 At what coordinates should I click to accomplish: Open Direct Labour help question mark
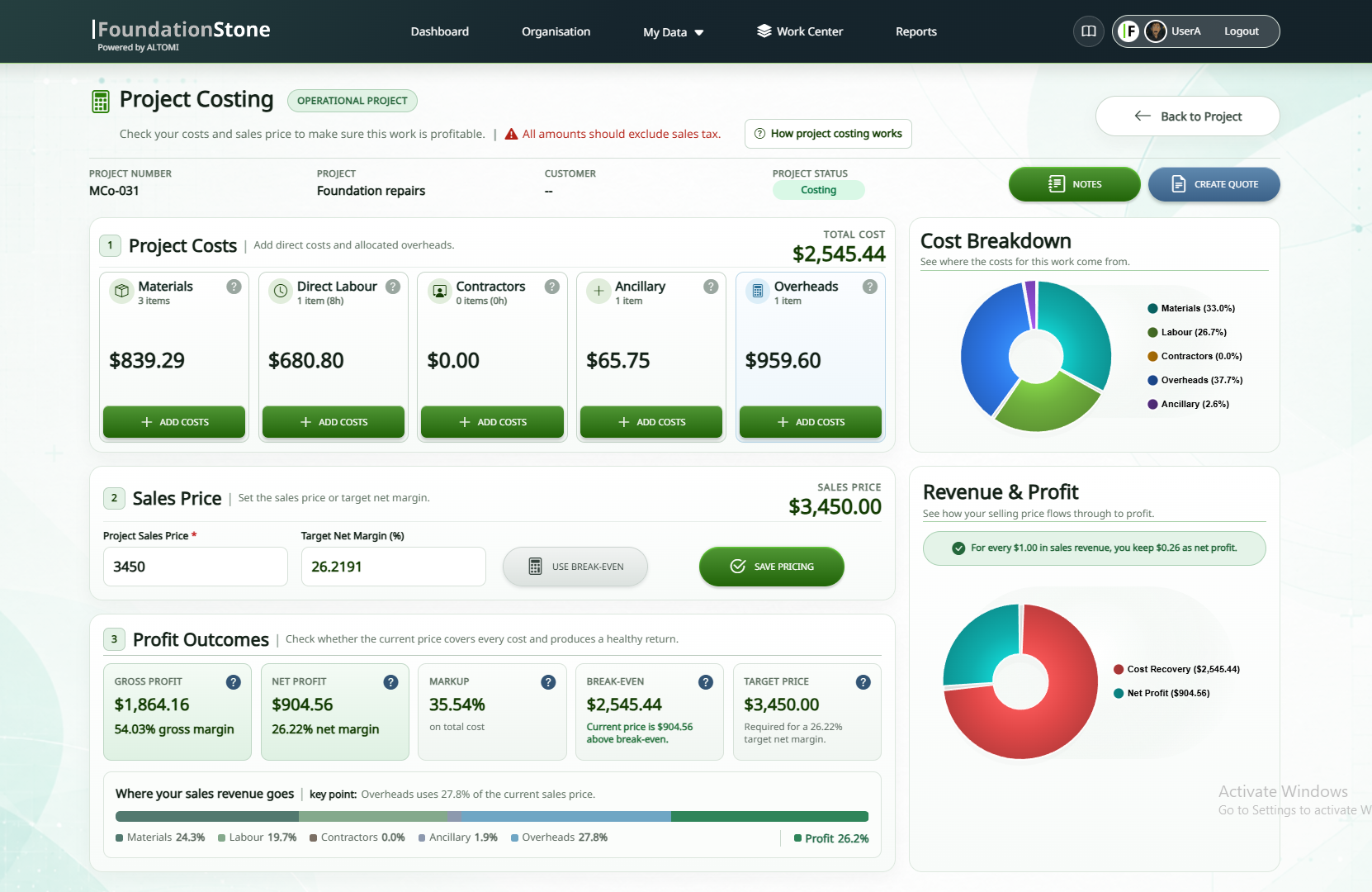393,287
